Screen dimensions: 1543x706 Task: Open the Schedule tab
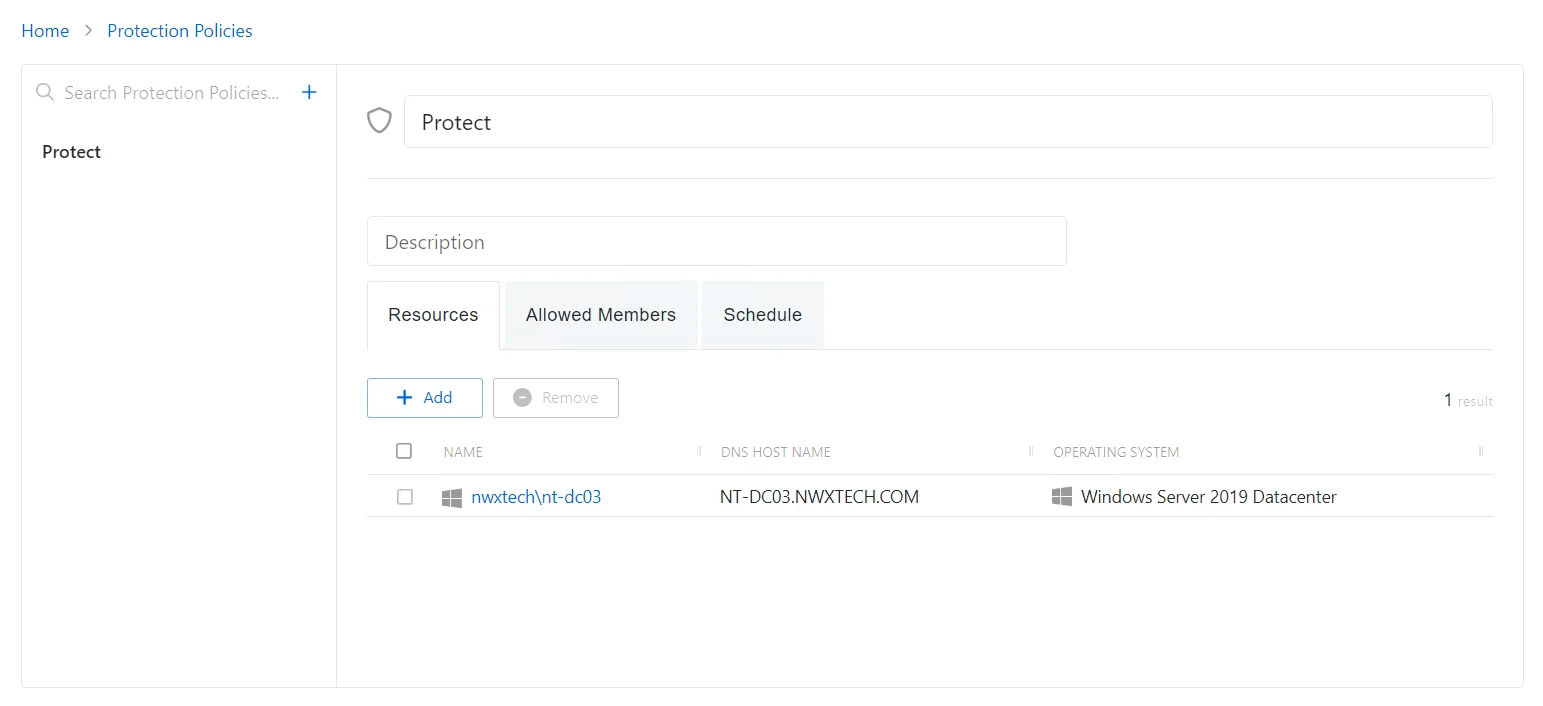point(763,315)
